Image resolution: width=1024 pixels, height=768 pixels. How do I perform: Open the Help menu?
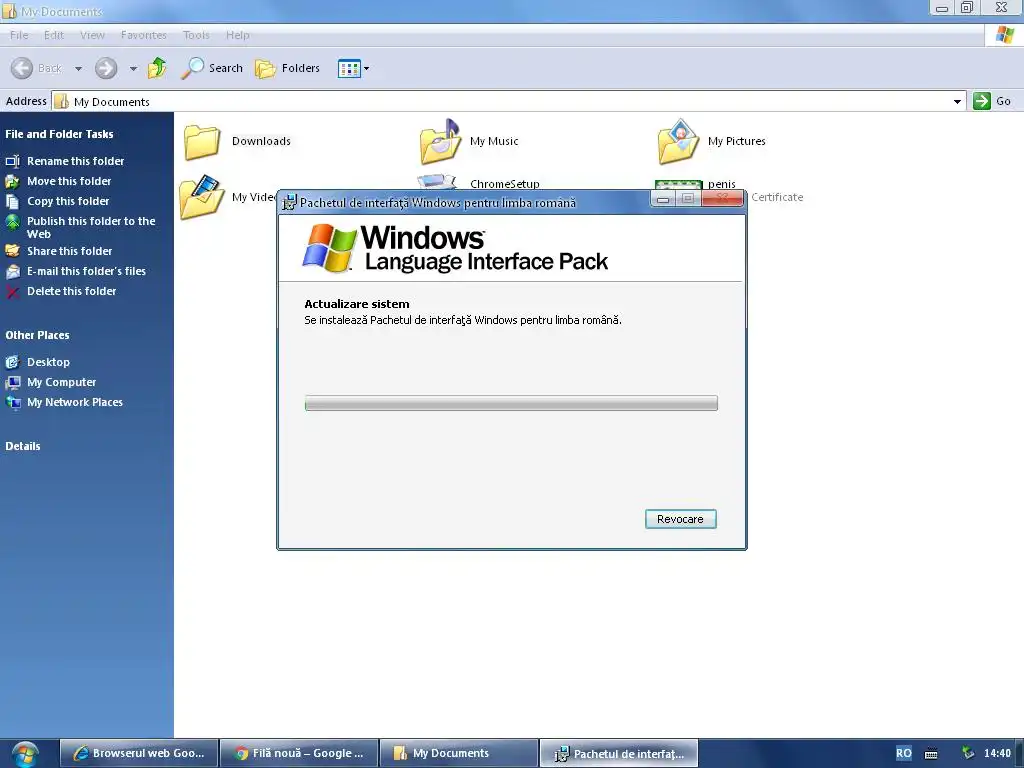pyautogui.click(x=238, y=35)
